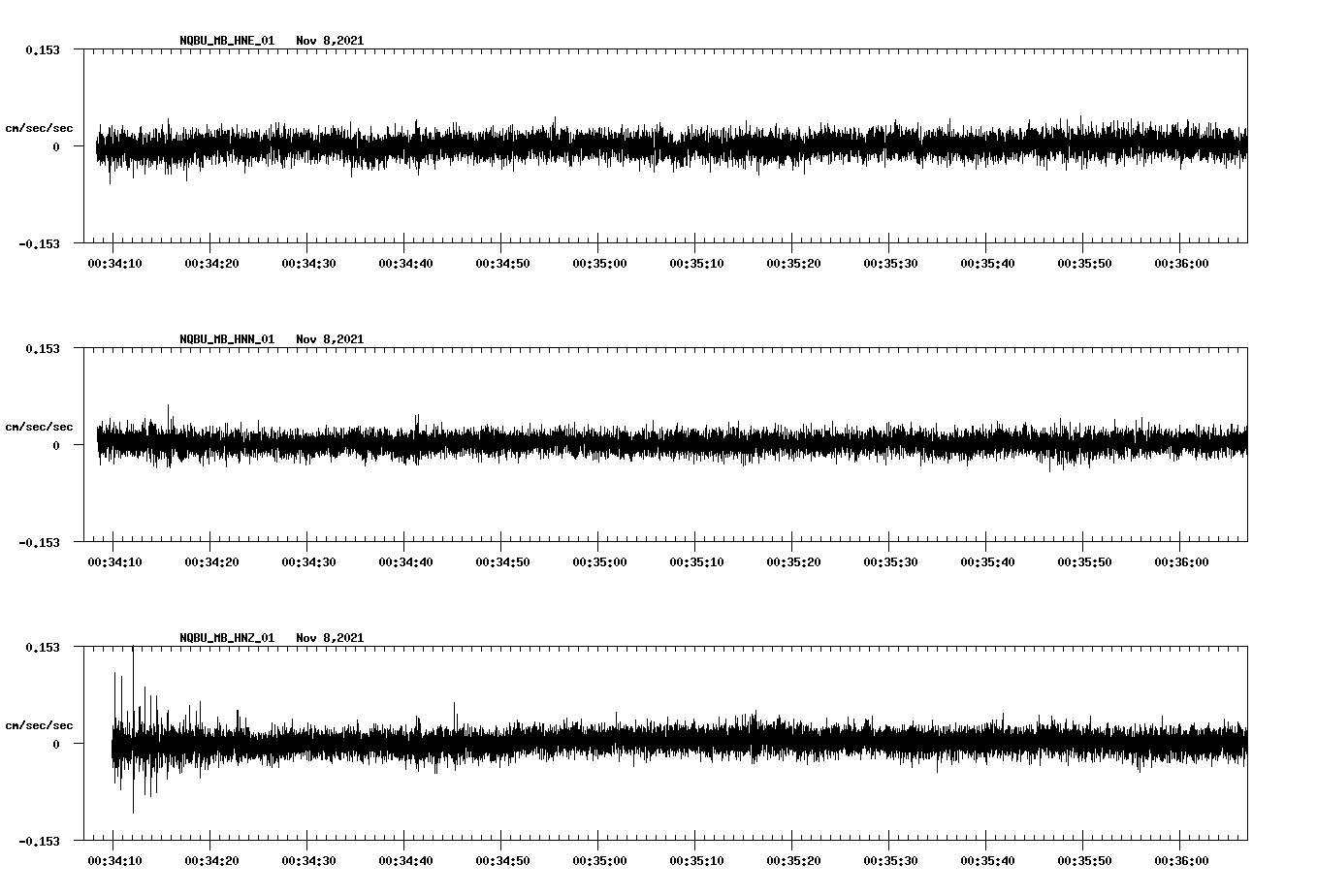The height and width of the screenshot is (896, 1317).
Task: Click 00:35:30 time label under HNZ plot
Action: point(890,861)
